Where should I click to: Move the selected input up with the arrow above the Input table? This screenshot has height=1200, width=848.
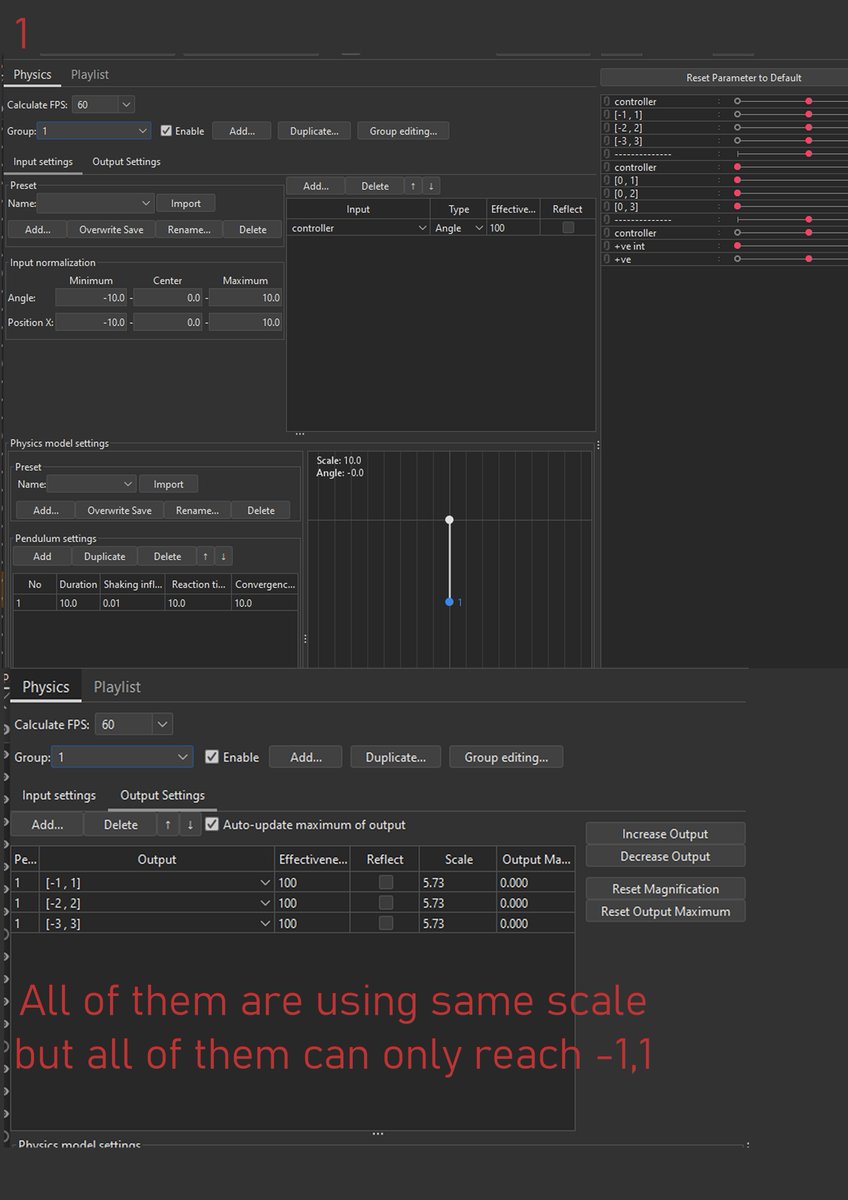[x=413, y=186]
